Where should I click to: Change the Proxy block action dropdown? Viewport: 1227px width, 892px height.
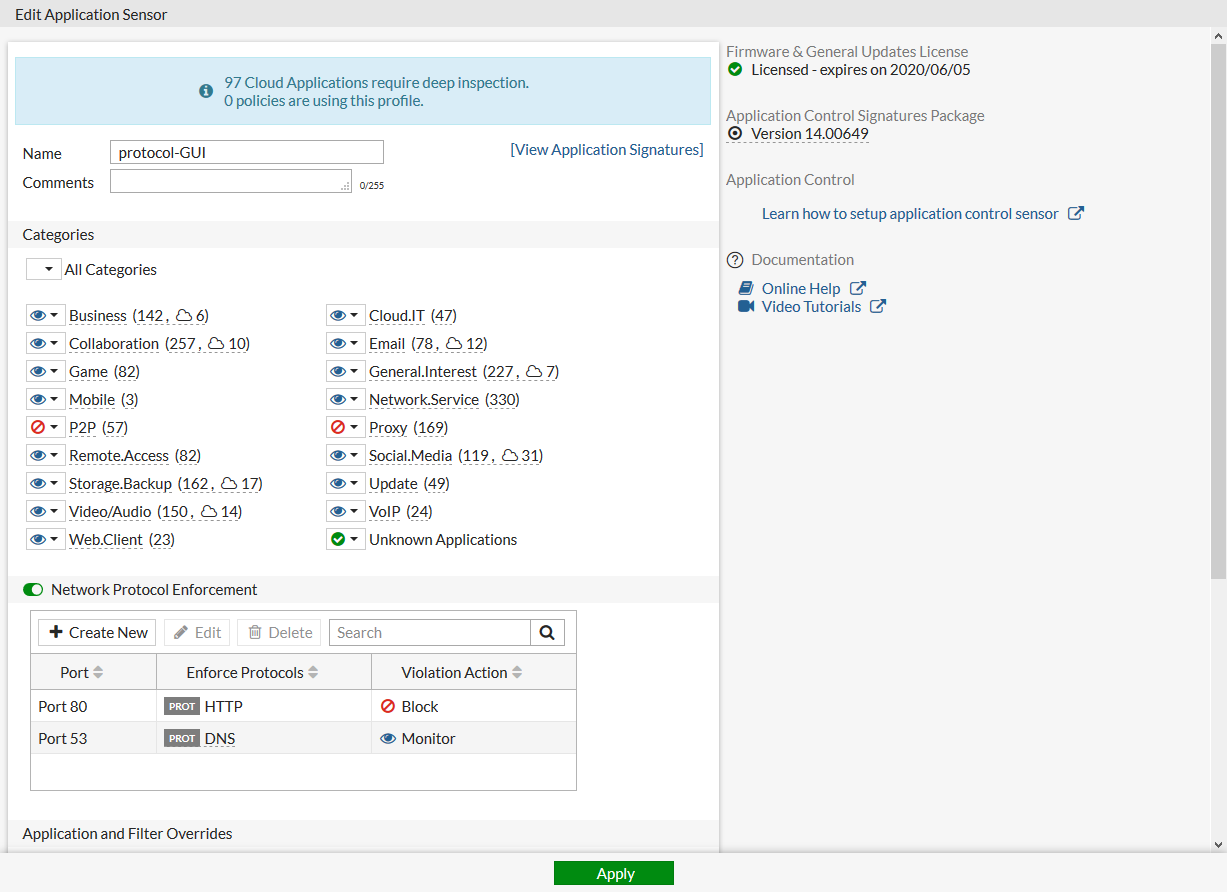point(345,427)
